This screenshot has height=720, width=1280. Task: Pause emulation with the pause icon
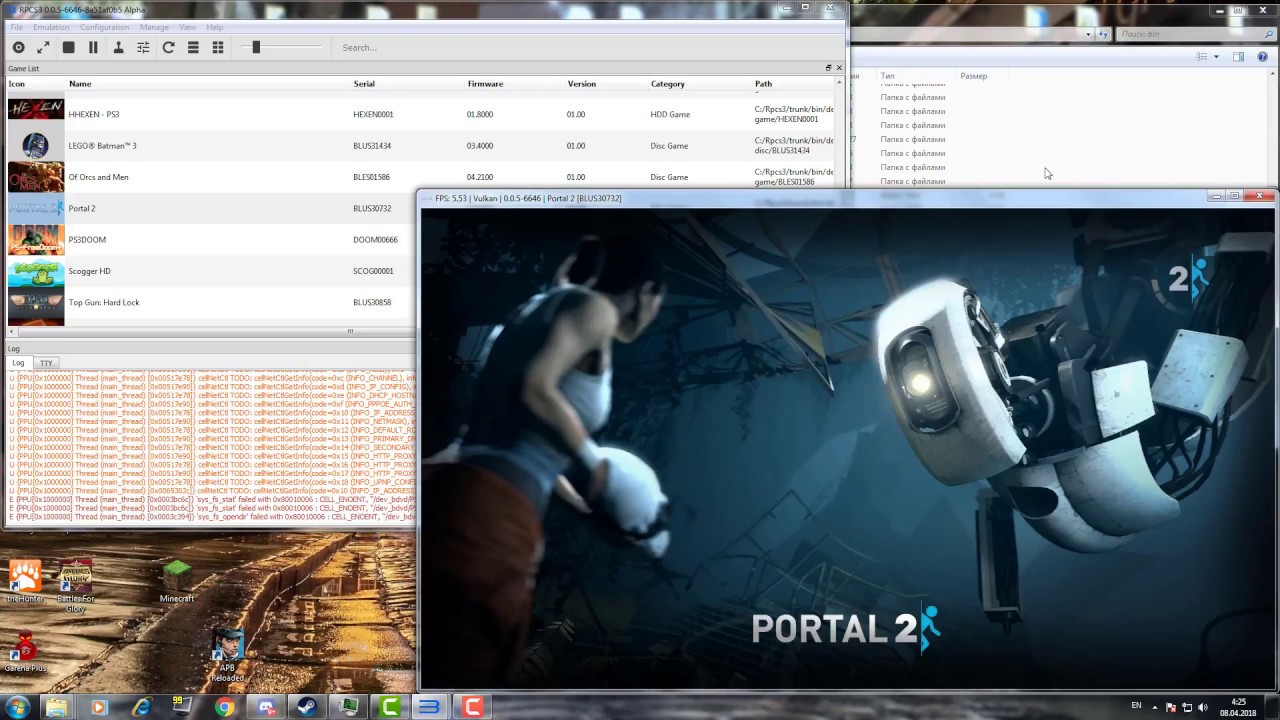click(93, 47)
